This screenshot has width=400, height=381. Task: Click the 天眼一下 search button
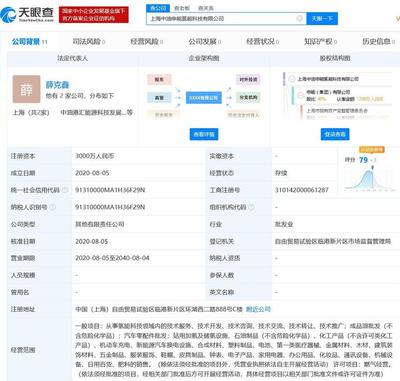322,18
